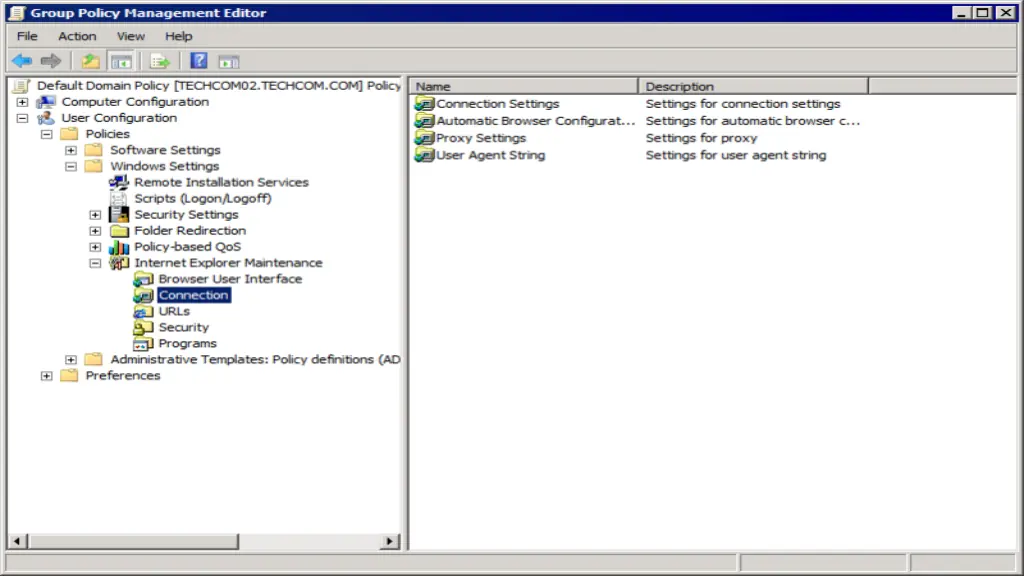The width and height of the screenshot is (1024, 576).
Task: Click the Policy-based QoS chart icon
Action: tap(119, 247)
